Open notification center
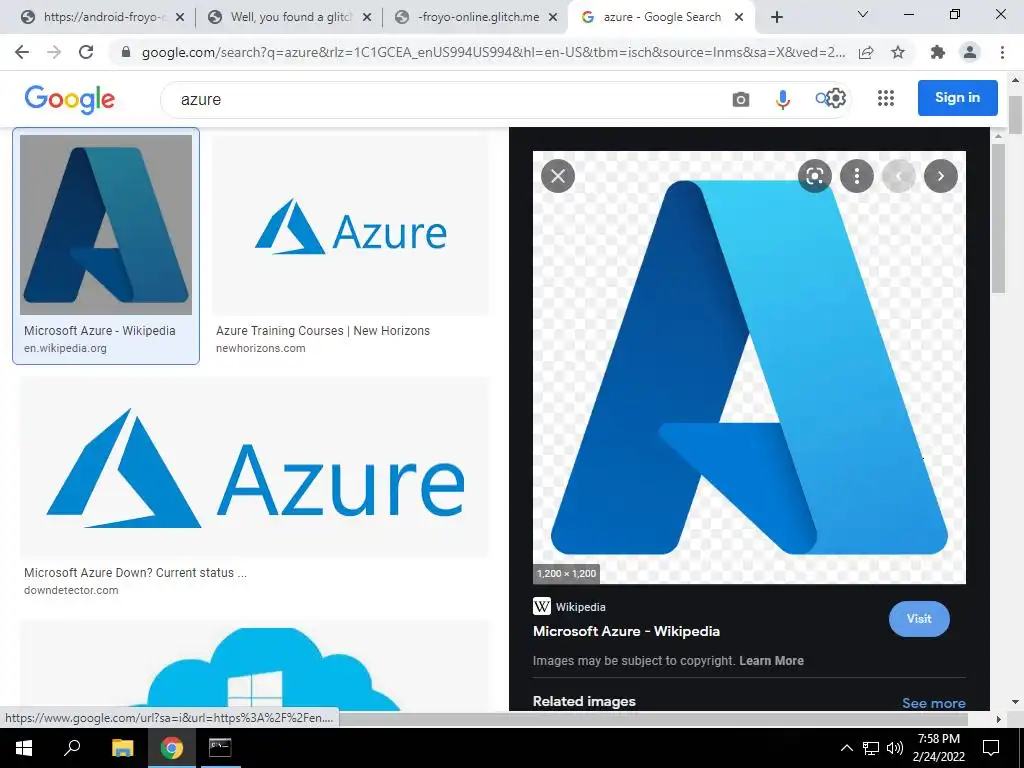The image size is (1024, 768). click(x=991, y=748)
